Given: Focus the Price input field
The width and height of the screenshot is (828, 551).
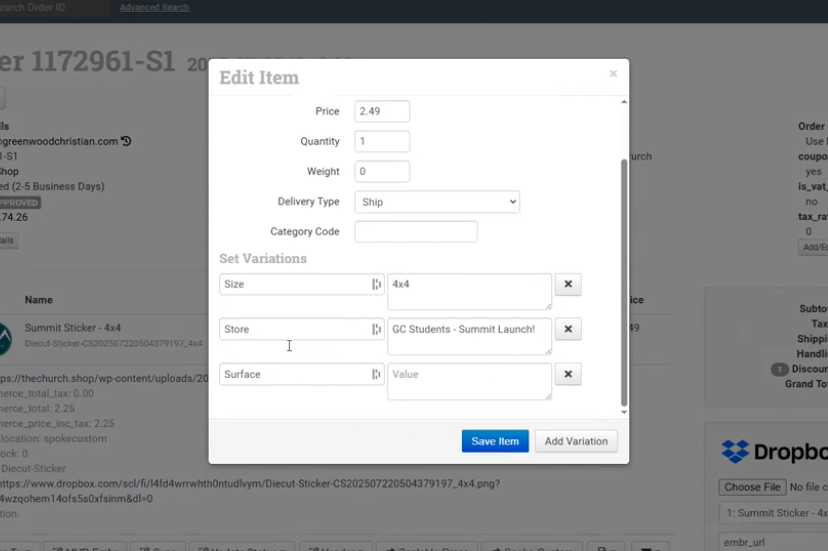Looking at the screenshot, I should tap(382, 111).
